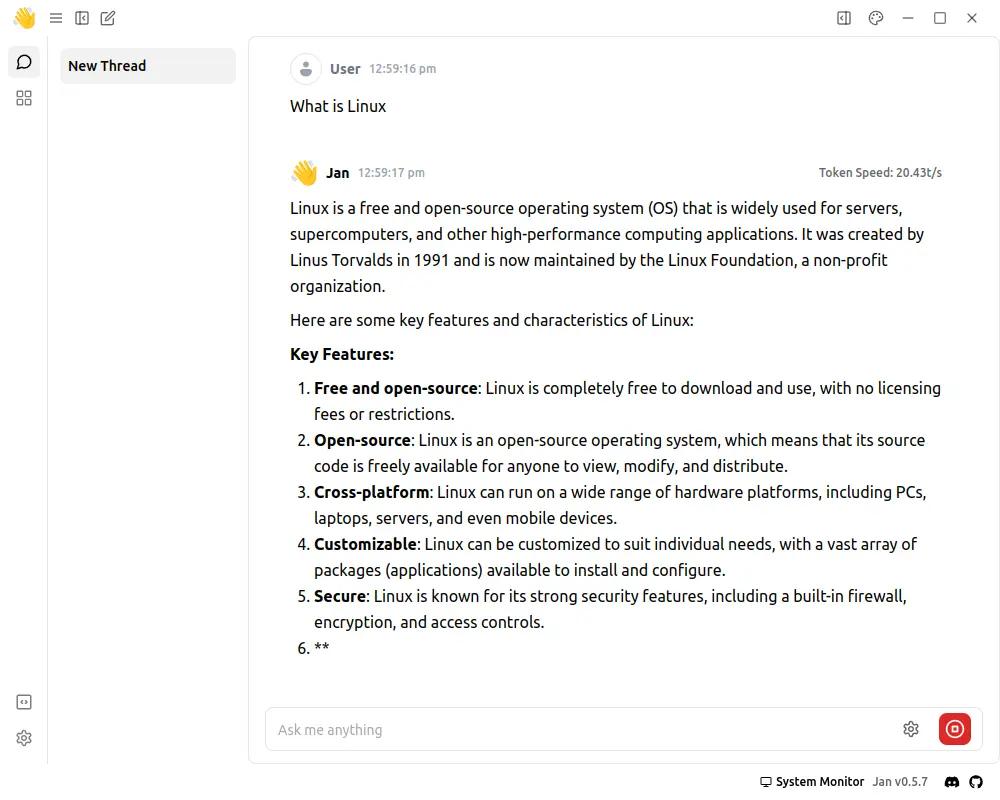Open model settings gear in message box

(911, 729)
